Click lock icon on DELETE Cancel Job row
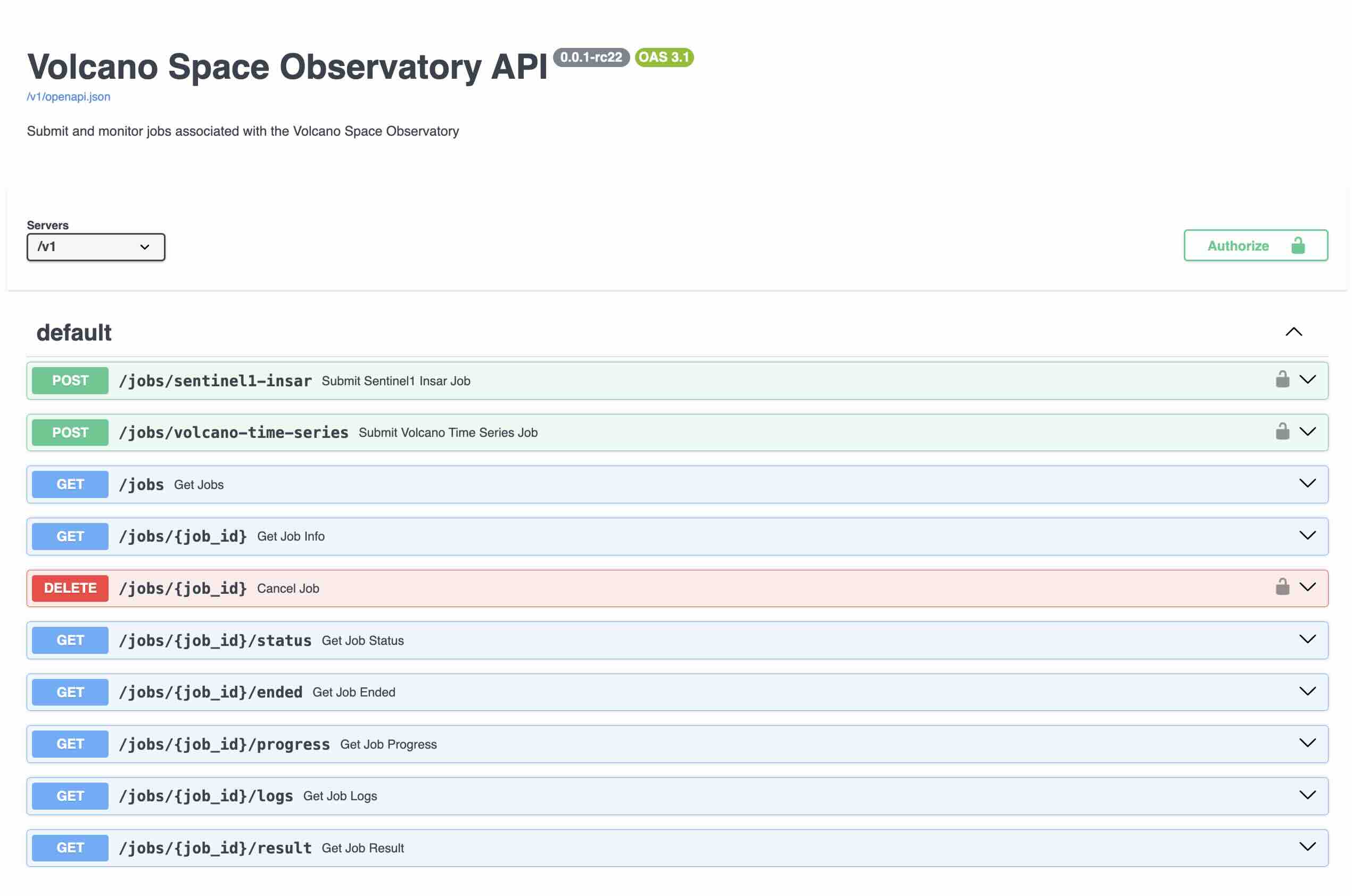Screen dimensions: 1352x896 (1282, 587)
